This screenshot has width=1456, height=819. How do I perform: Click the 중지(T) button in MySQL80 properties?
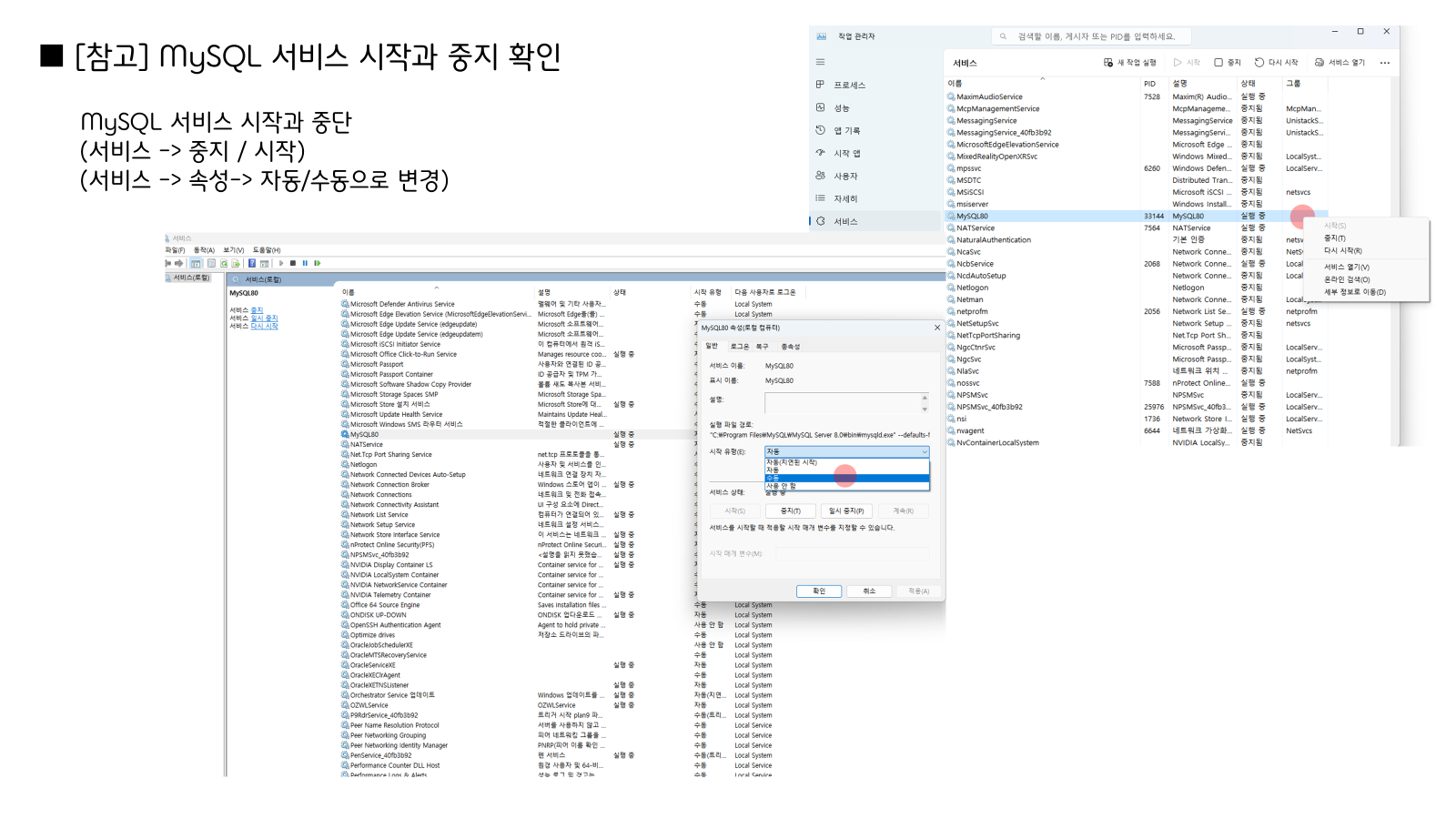pos(791,511)
